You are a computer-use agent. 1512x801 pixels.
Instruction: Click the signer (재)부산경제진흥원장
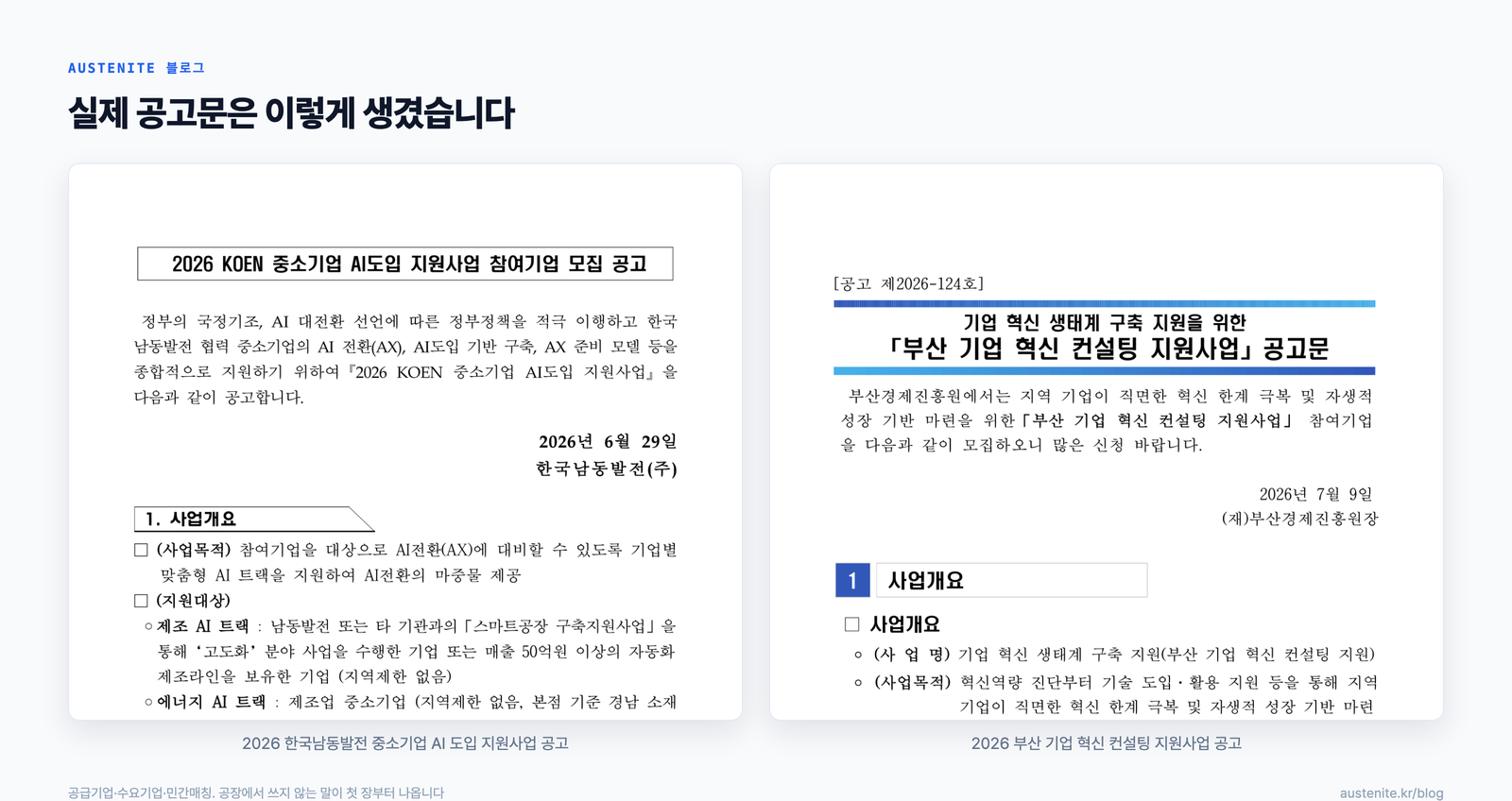point(1299,519)
